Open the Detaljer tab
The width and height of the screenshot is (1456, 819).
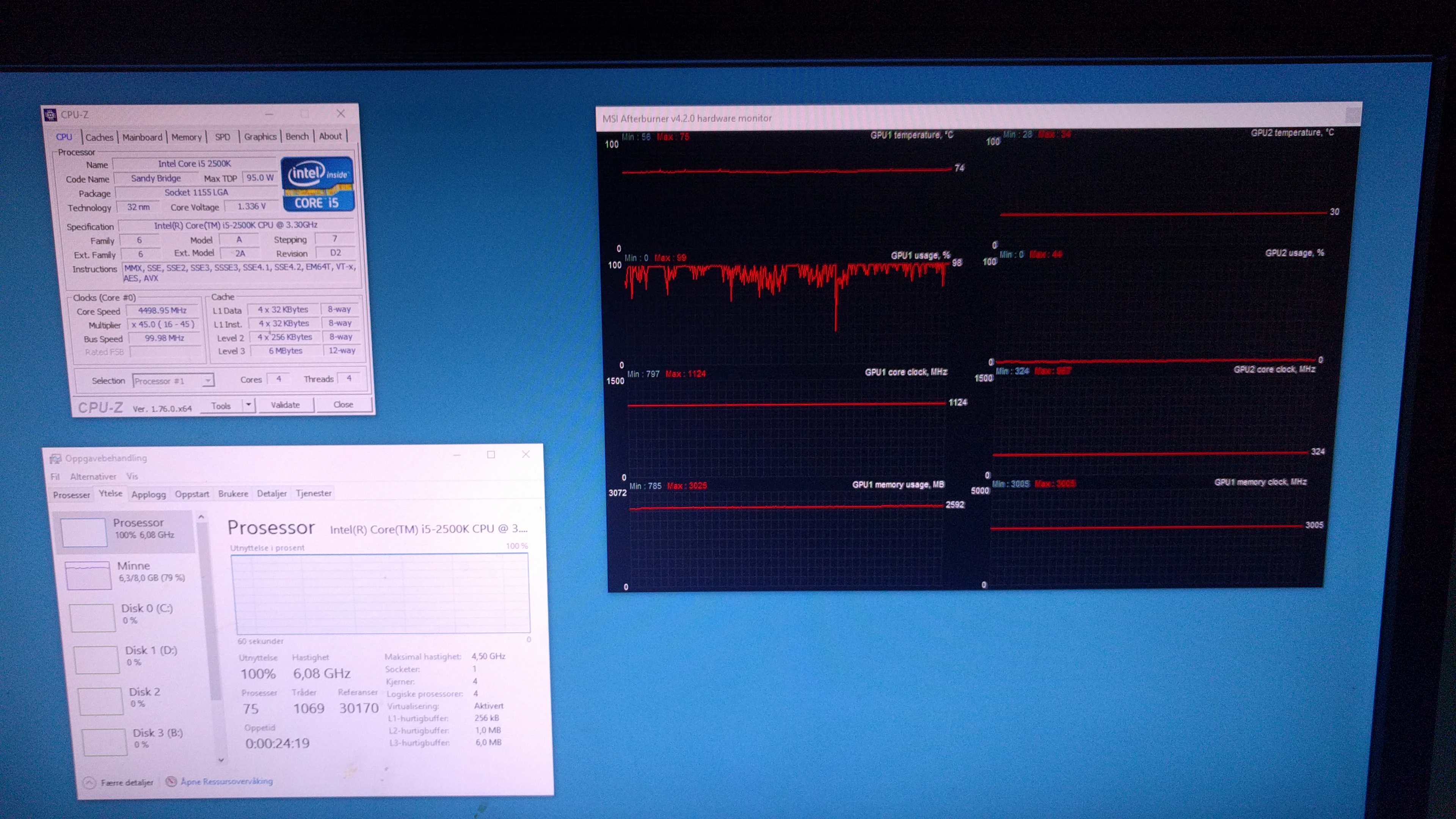point(272,493)
